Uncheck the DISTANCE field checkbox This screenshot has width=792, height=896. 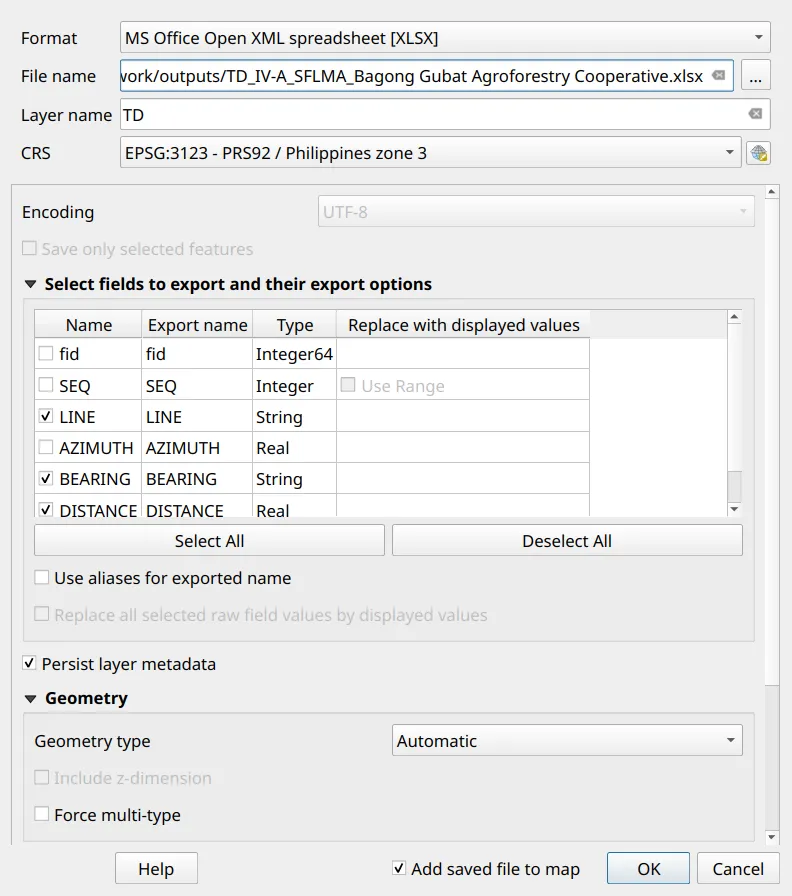pos(46,509)
